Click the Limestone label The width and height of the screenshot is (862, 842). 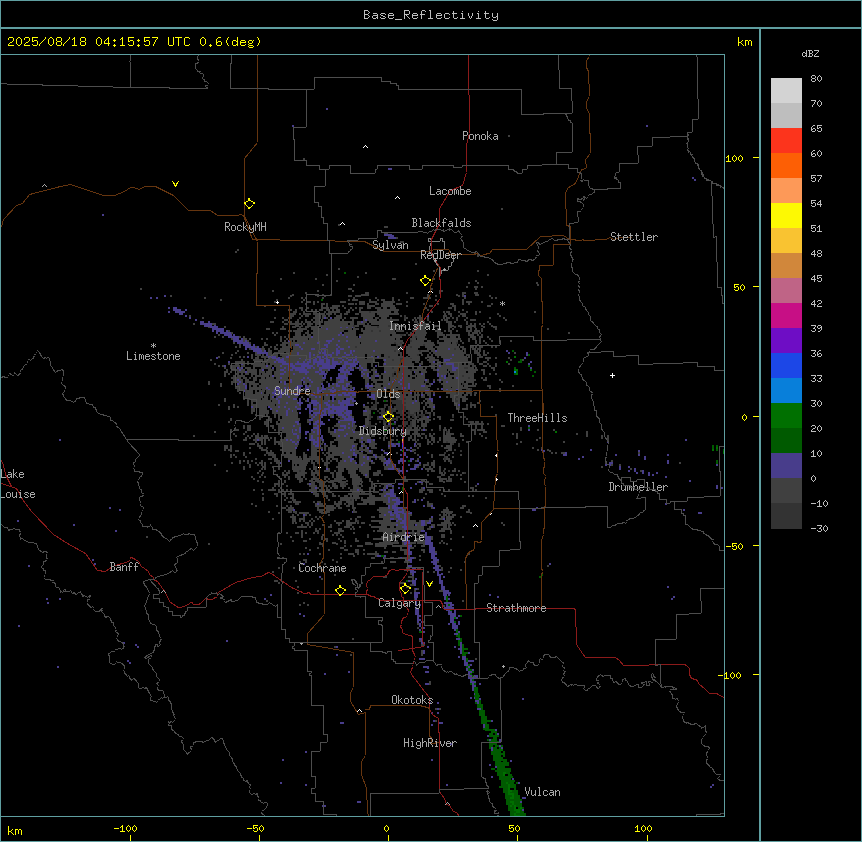[x=153, y=356]
